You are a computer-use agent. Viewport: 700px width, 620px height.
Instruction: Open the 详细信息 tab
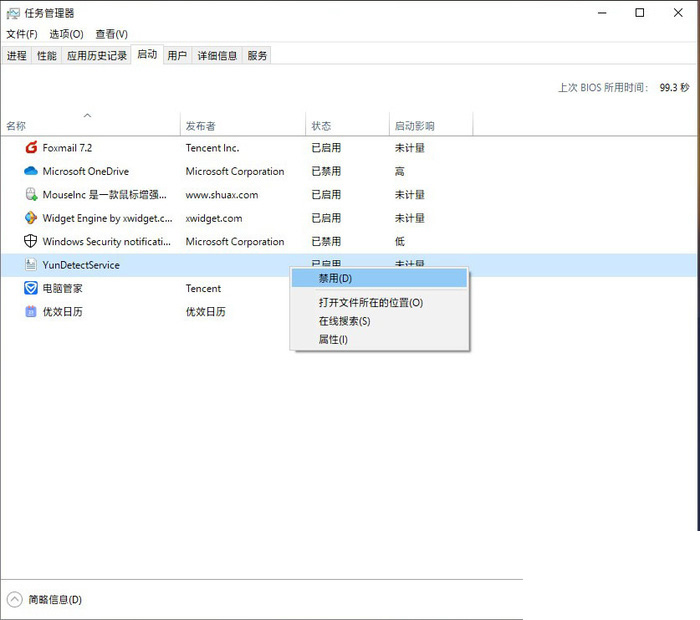coord(217,56)
